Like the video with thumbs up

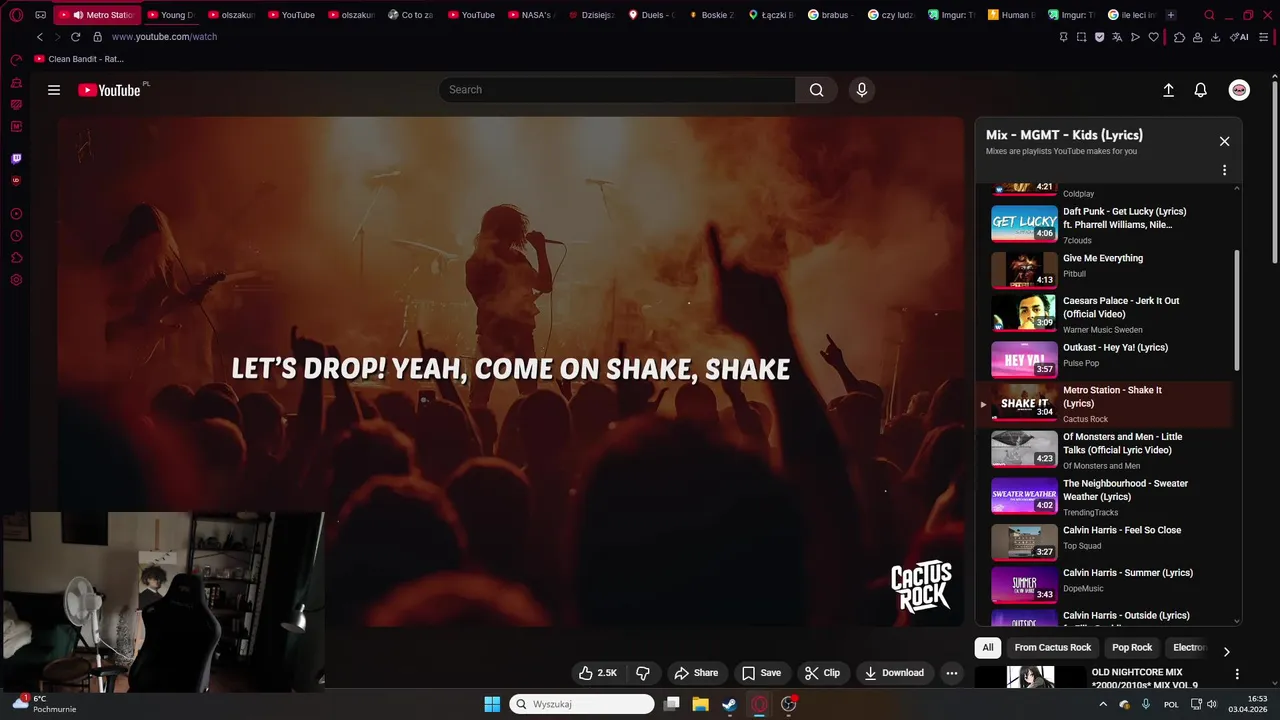[598, 673]
